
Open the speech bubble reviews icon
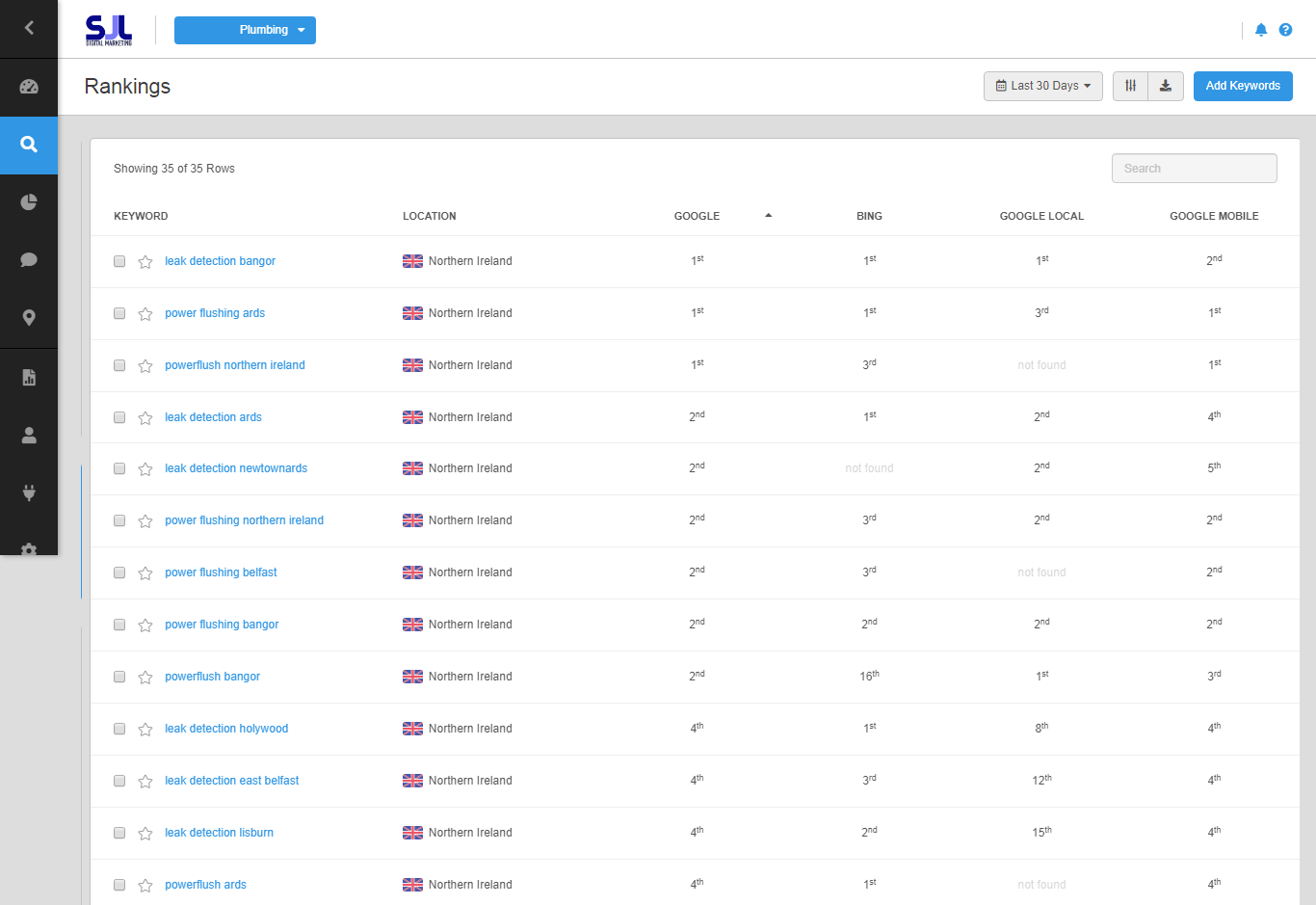click(29, 260)
